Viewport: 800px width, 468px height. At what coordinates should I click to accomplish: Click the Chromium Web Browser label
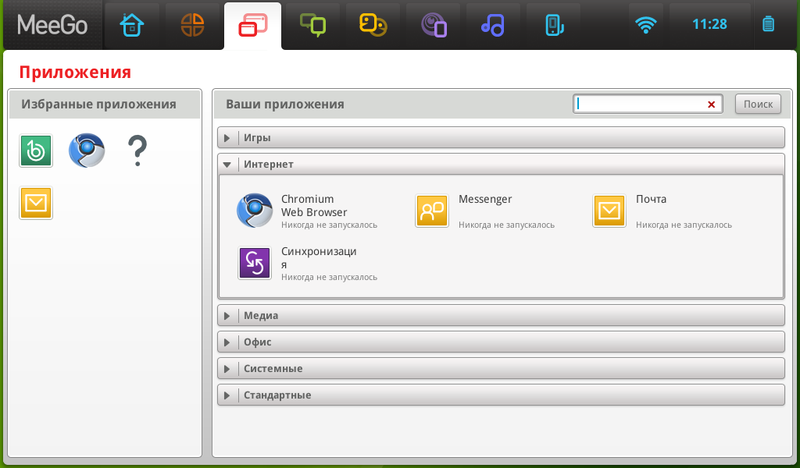[314, 206]
